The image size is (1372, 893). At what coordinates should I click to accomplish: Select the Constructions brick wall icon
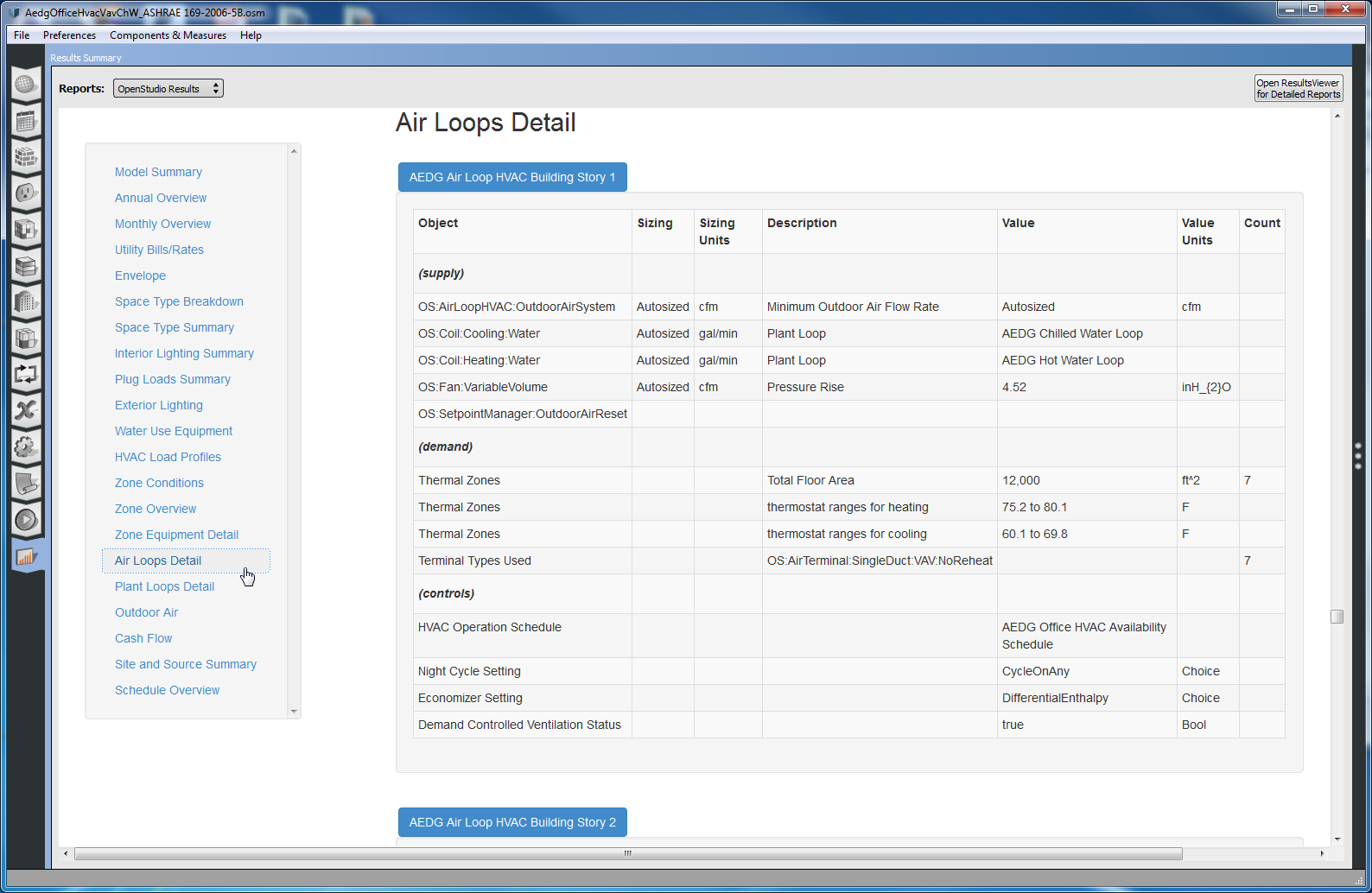click(26, 157)
